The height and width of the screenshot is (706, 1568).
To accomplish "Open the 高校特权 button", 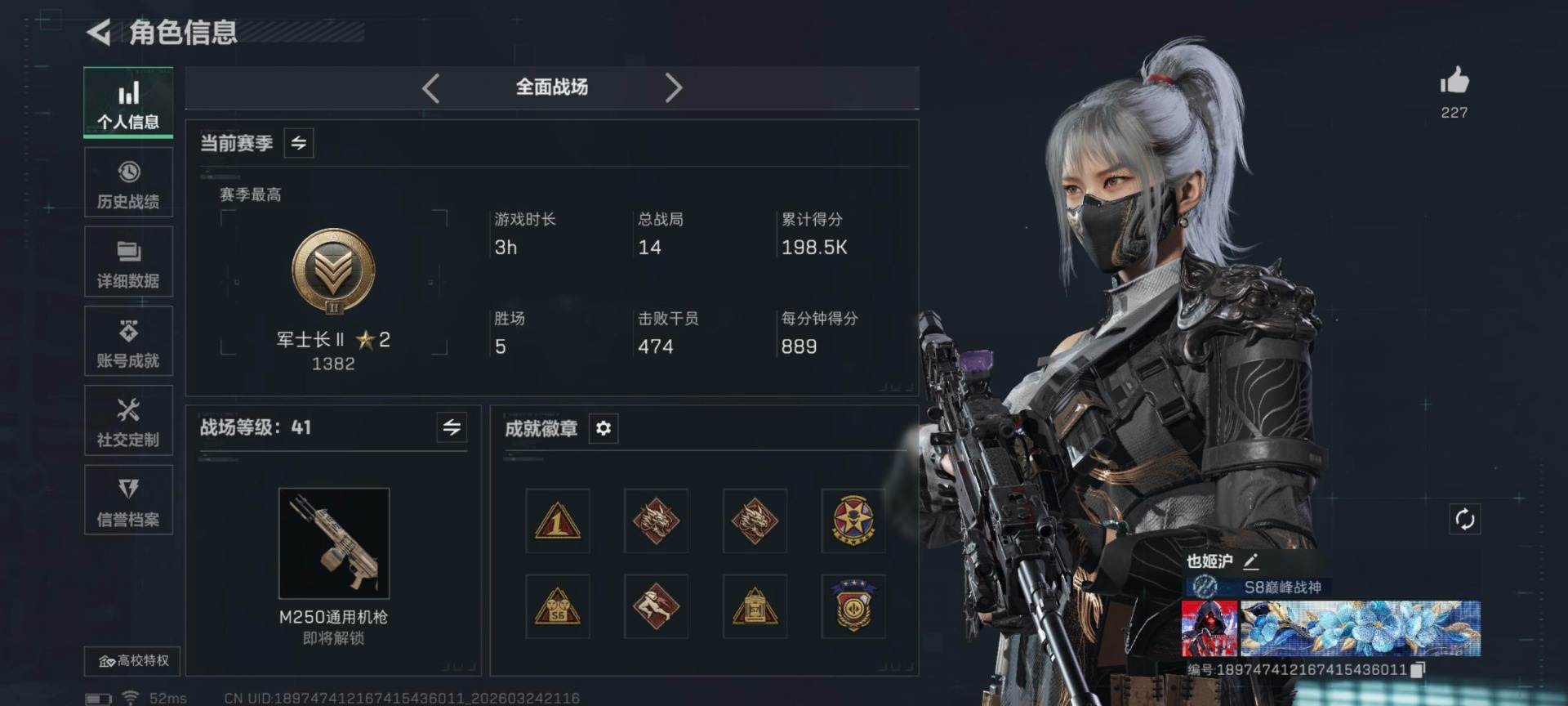I will (x=132, y=660).
